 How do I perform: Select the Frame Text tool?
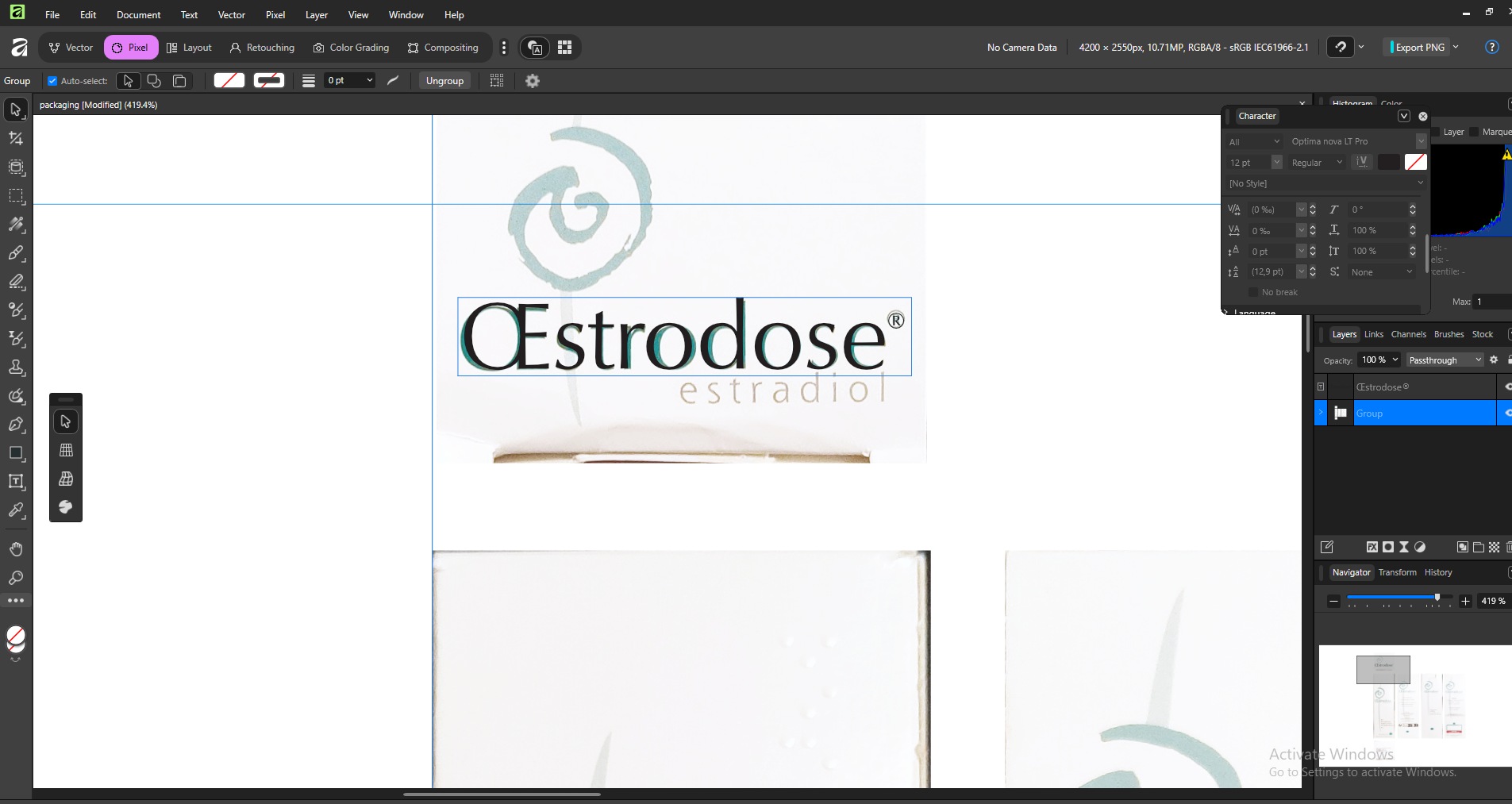click(16, 482)
